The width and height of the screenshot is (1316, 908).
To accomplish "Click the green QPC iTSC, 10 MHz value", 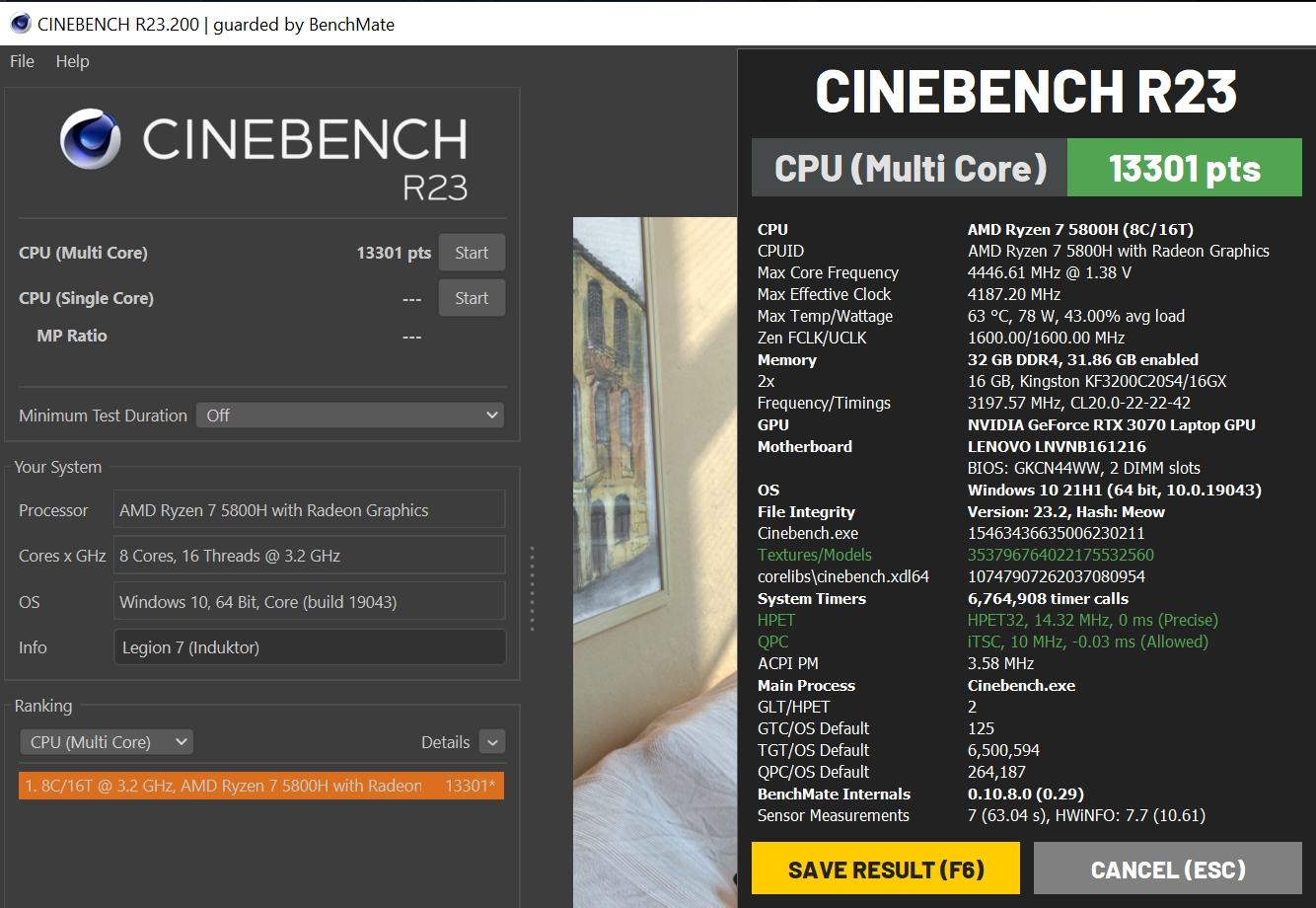I will 1088,642.
